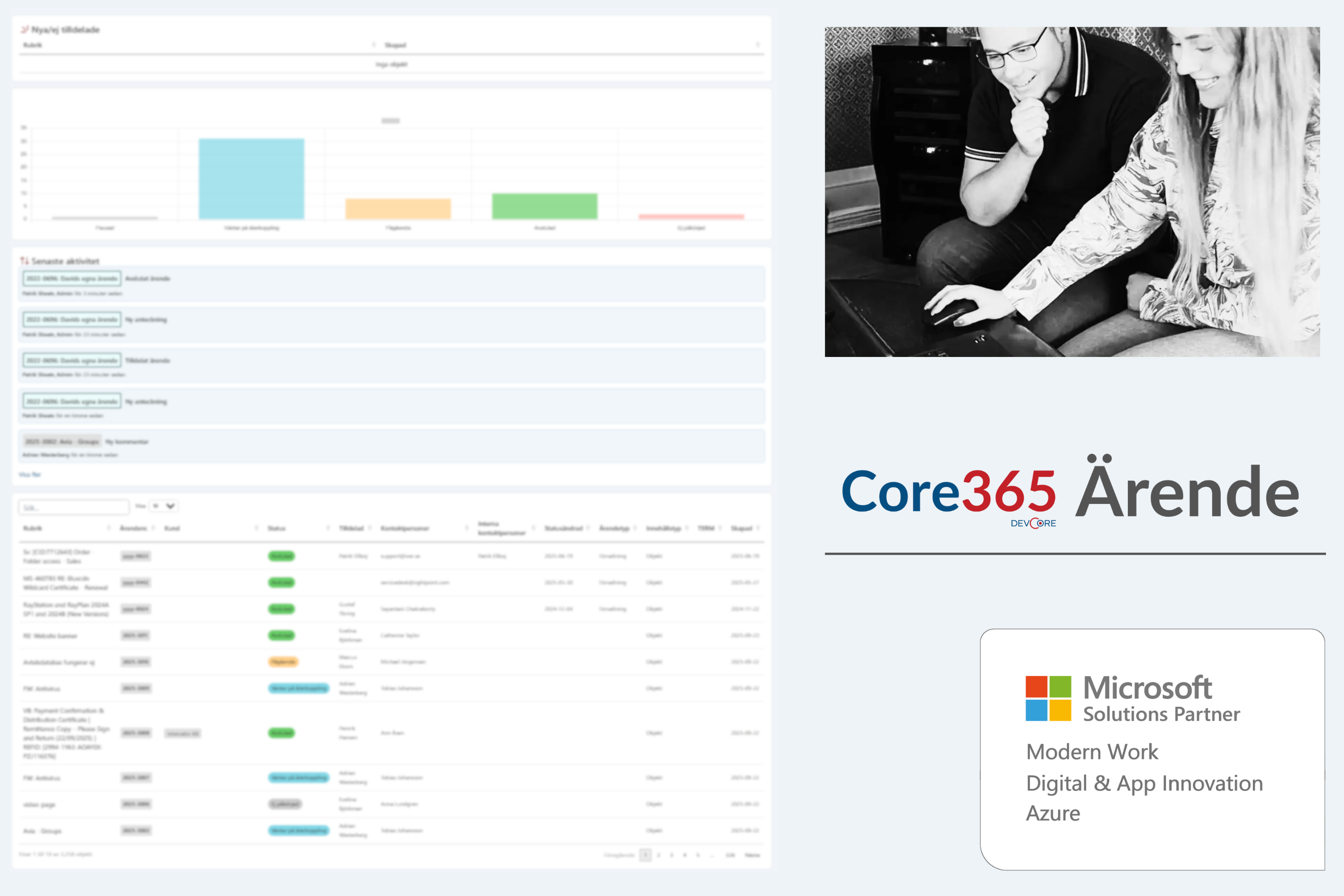Click the Senaste aktivitet section icon
The height and width of the screenshot is (896, 1344).
tap(24, 261)
